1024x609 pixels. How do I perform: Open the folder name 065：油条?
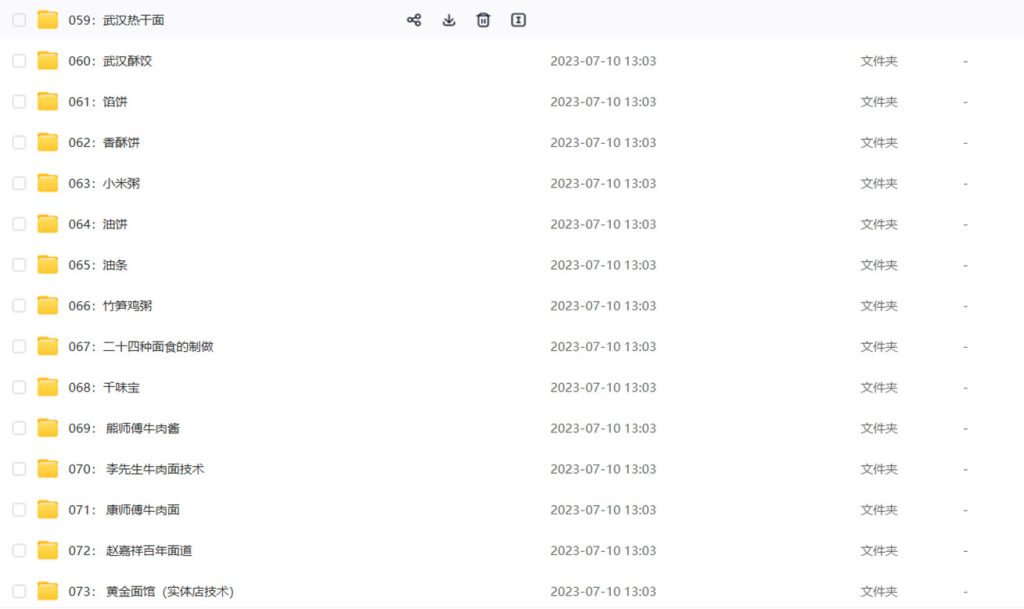click(98, 265)
